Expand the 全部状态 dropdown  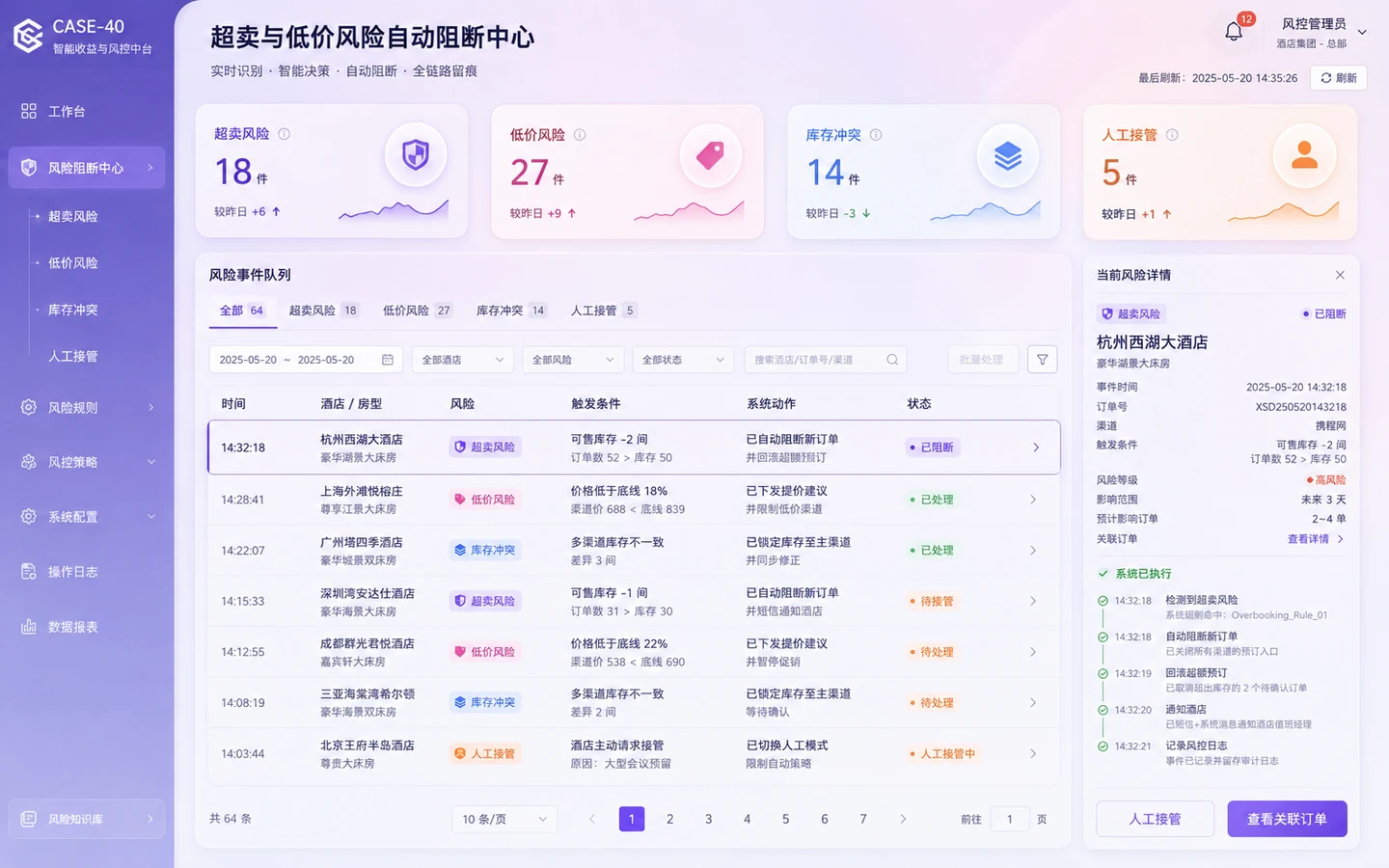[683, 360]
